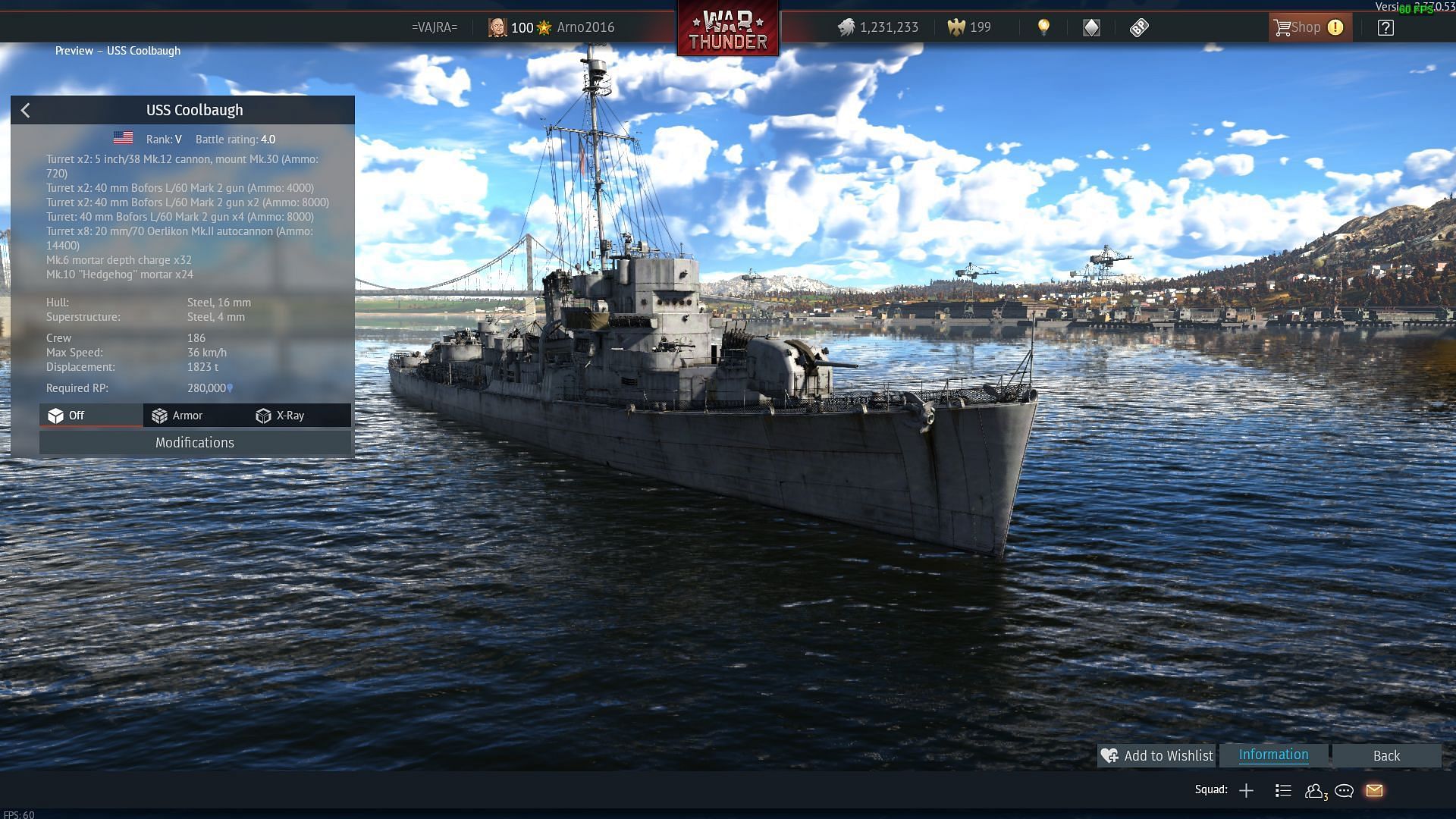Click the =VAJRA= squadron tag
The image size is (1456, 819).
(435, 27)
